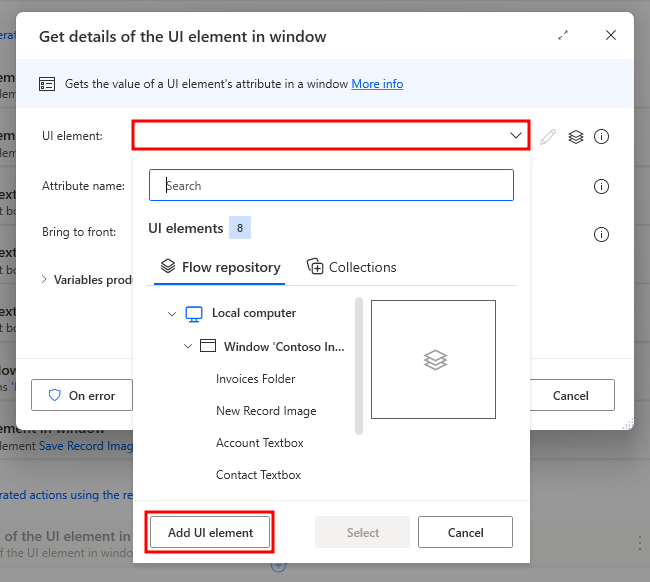Image resolution: width=650 pixels, height=582 pixels.
Task: Click Cancel in the Get details dialog
Action: pos(572,395)
